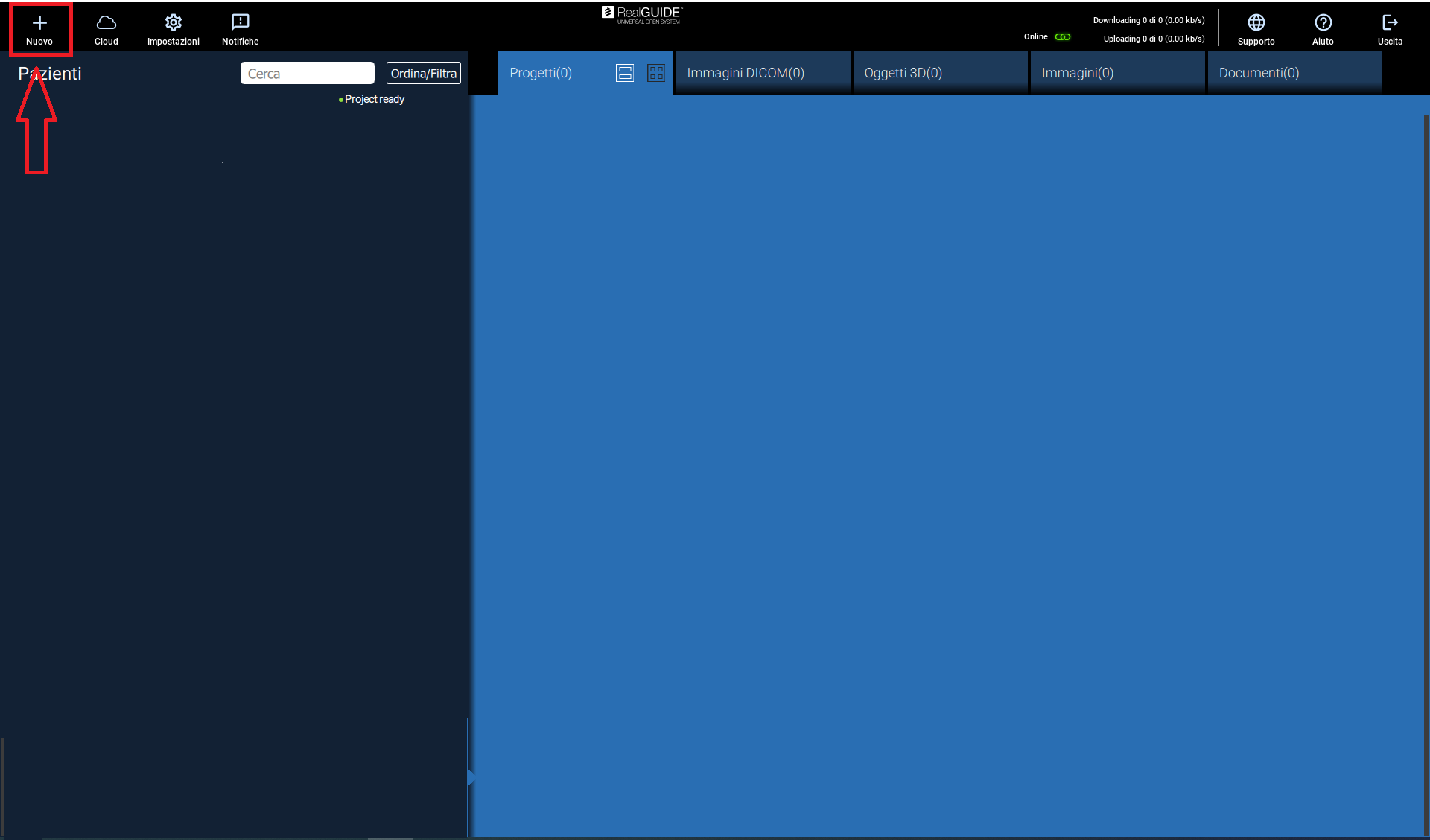This screenshot has height=840, width=1430.
Task: Open the Aiuto help icon
Action: click(1323, 24)
